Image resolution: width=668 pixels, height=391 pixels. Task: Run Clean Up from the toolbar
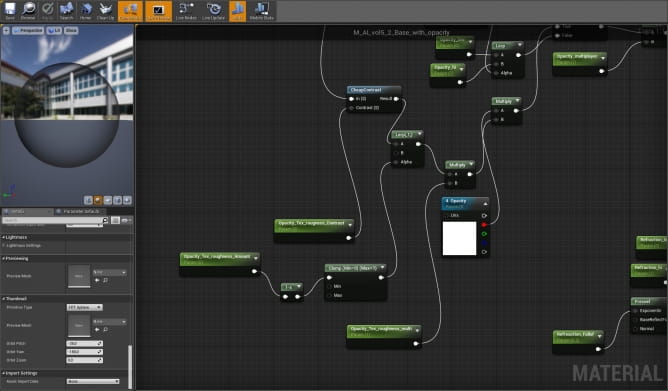105,11
